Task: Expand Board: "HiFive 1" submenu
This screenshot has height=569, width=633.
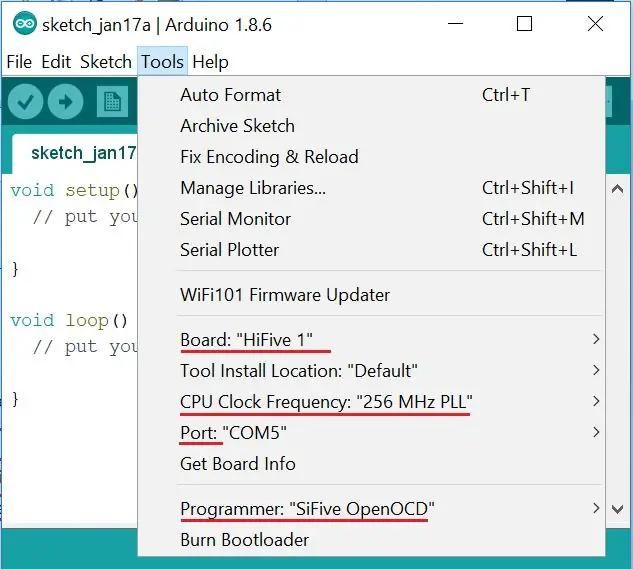Action: click(371, 340)
